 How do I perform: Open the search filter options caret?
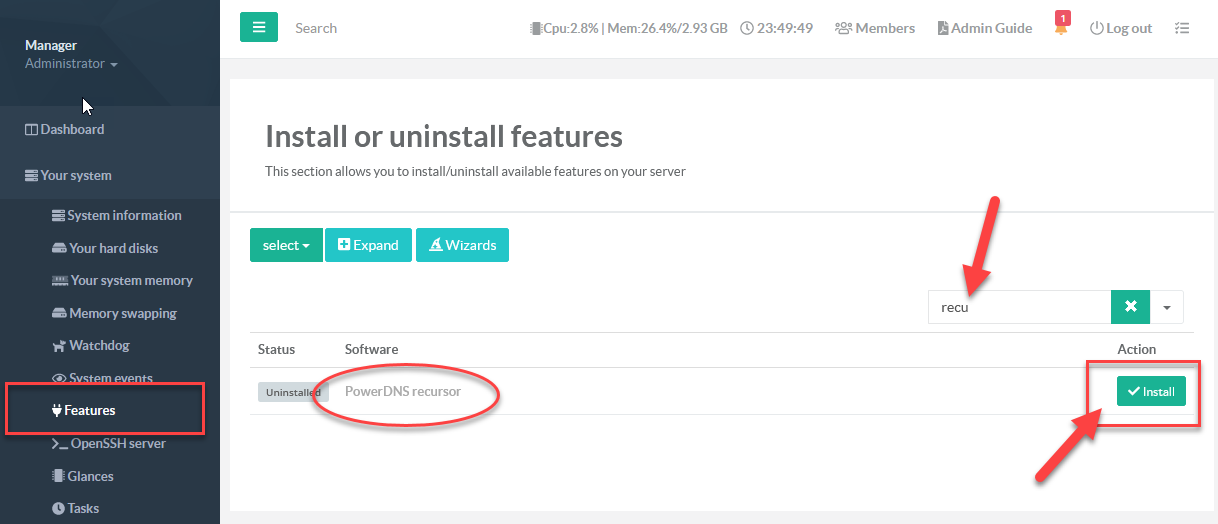[x=1167, y=307]
